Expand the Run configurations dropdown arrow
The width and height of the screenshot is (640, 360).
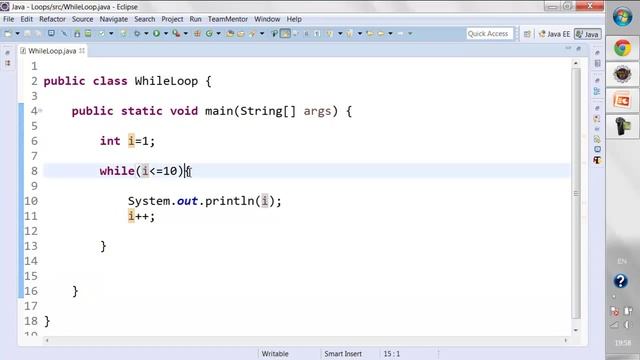click(166, 33)
